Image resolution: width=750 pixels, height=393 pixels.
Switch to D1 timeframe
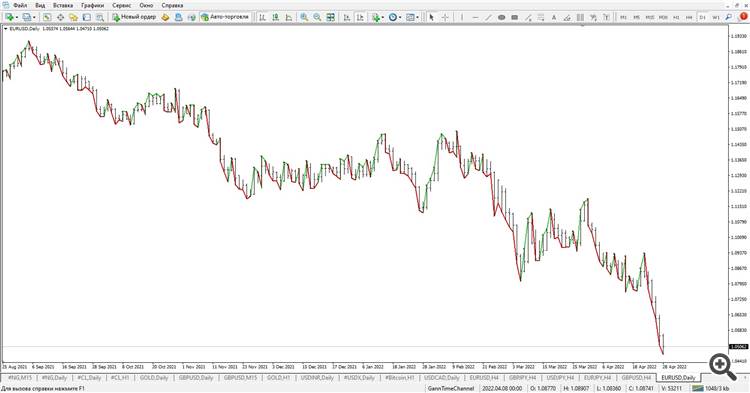[x=702, y=17]
